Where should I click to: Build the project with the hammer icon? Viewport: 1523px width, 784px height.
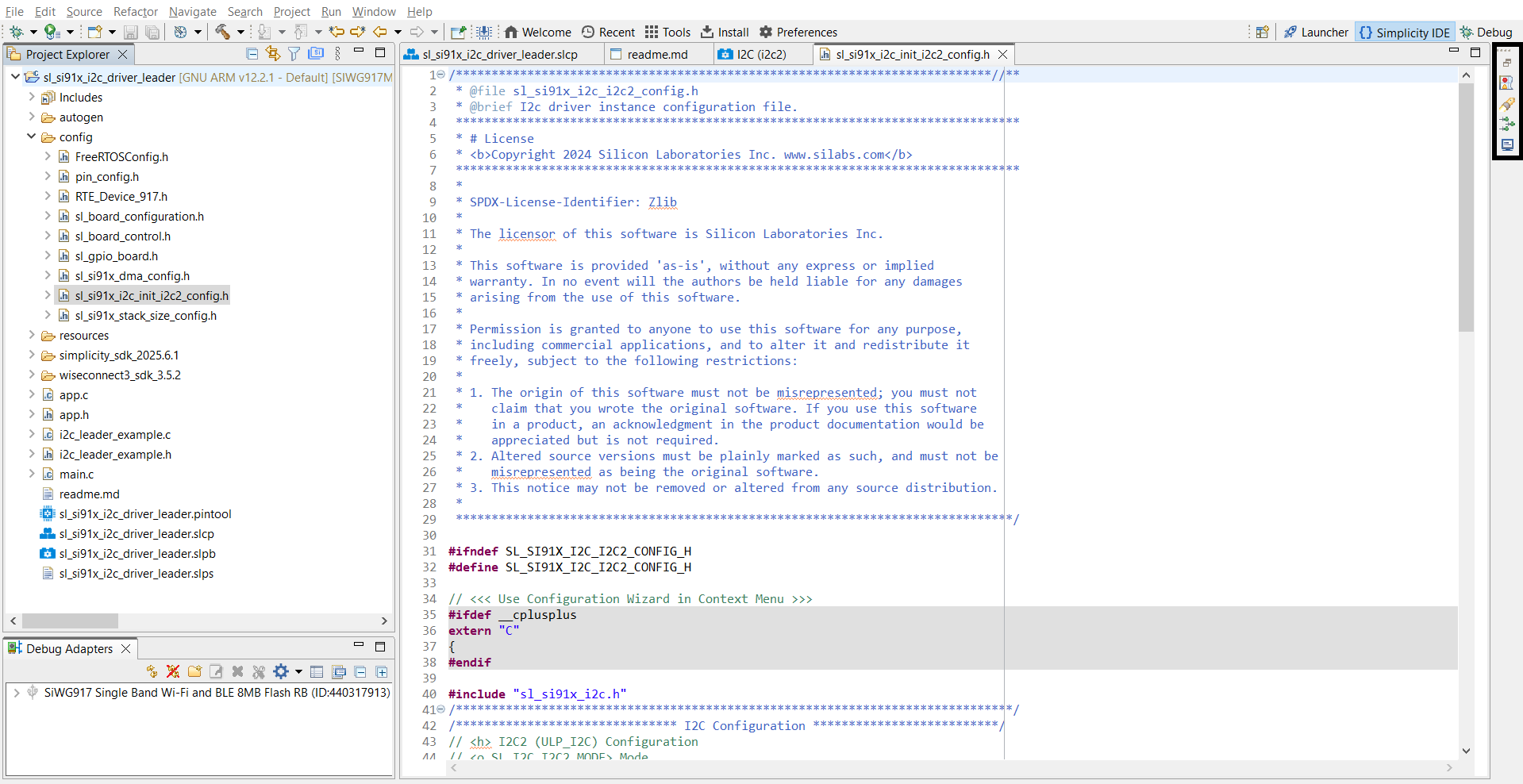[223, 32]
